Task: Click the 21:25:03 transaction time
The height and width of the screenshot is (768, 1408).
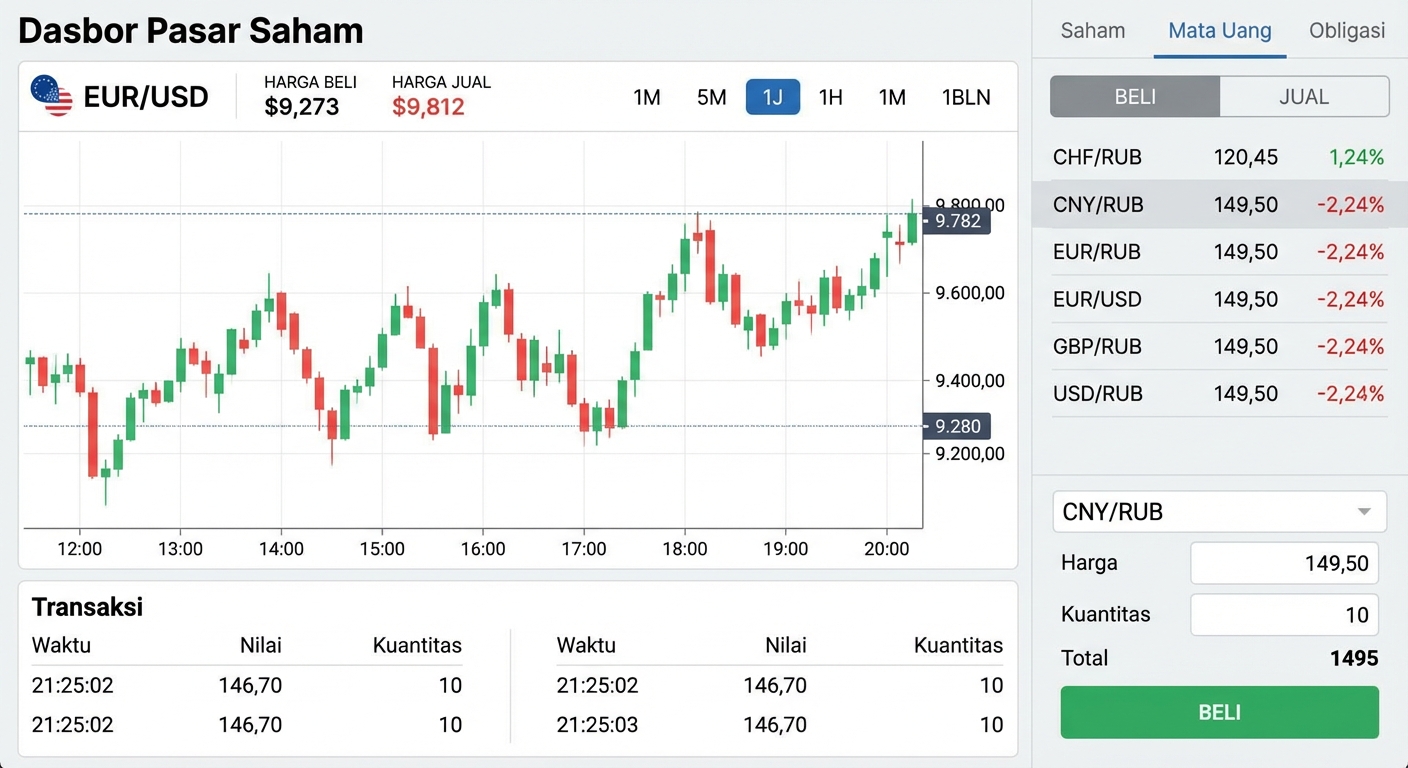Action: pos(597,725)
